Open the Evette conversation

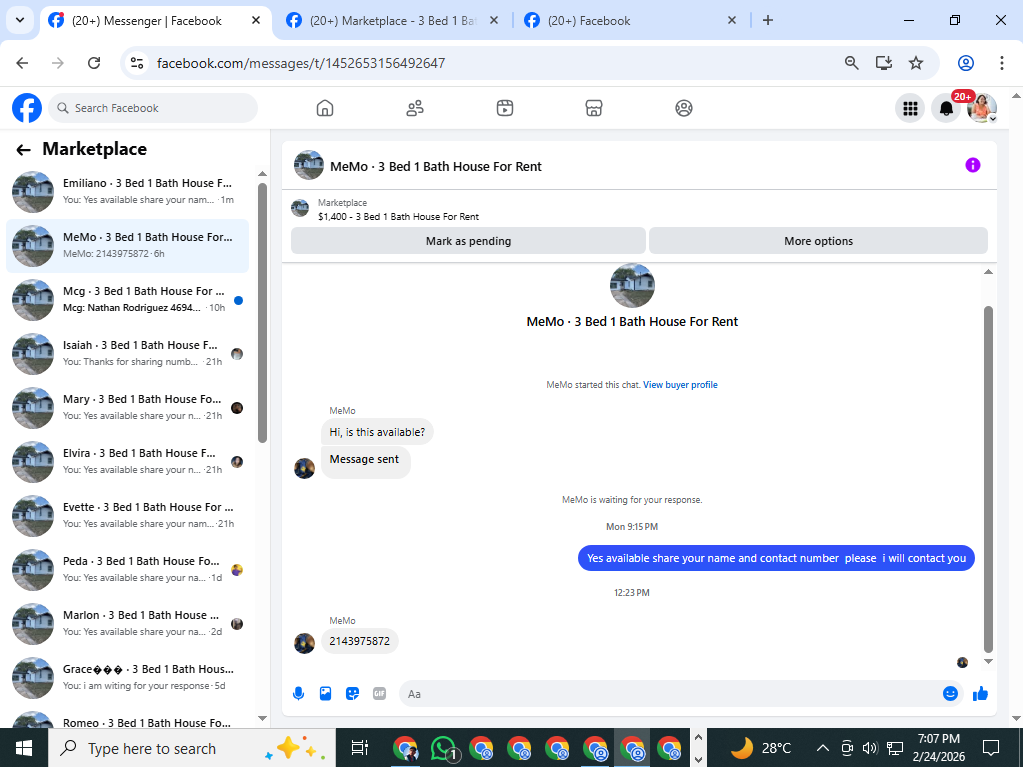pyautogui.click(x=127, y=516)
